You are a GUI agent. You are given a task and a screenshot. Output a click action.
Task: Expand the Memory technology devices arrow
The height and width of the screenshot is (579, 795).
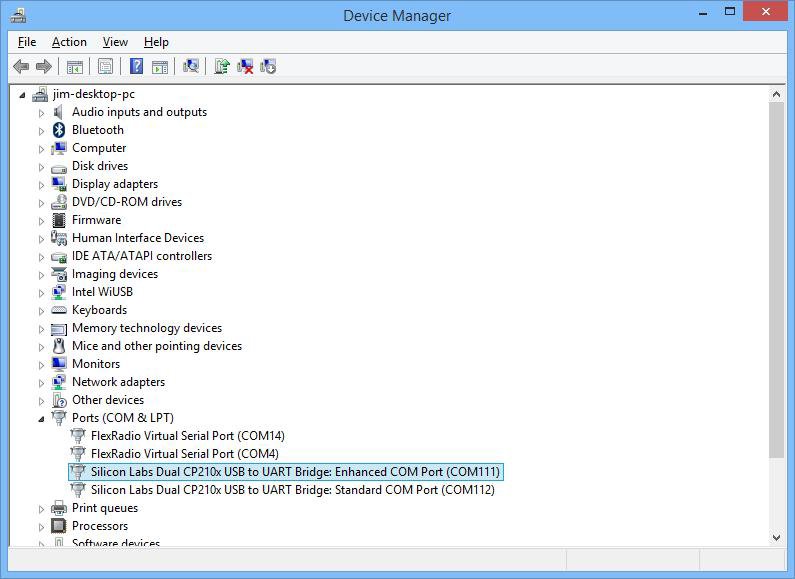point(42,329)
